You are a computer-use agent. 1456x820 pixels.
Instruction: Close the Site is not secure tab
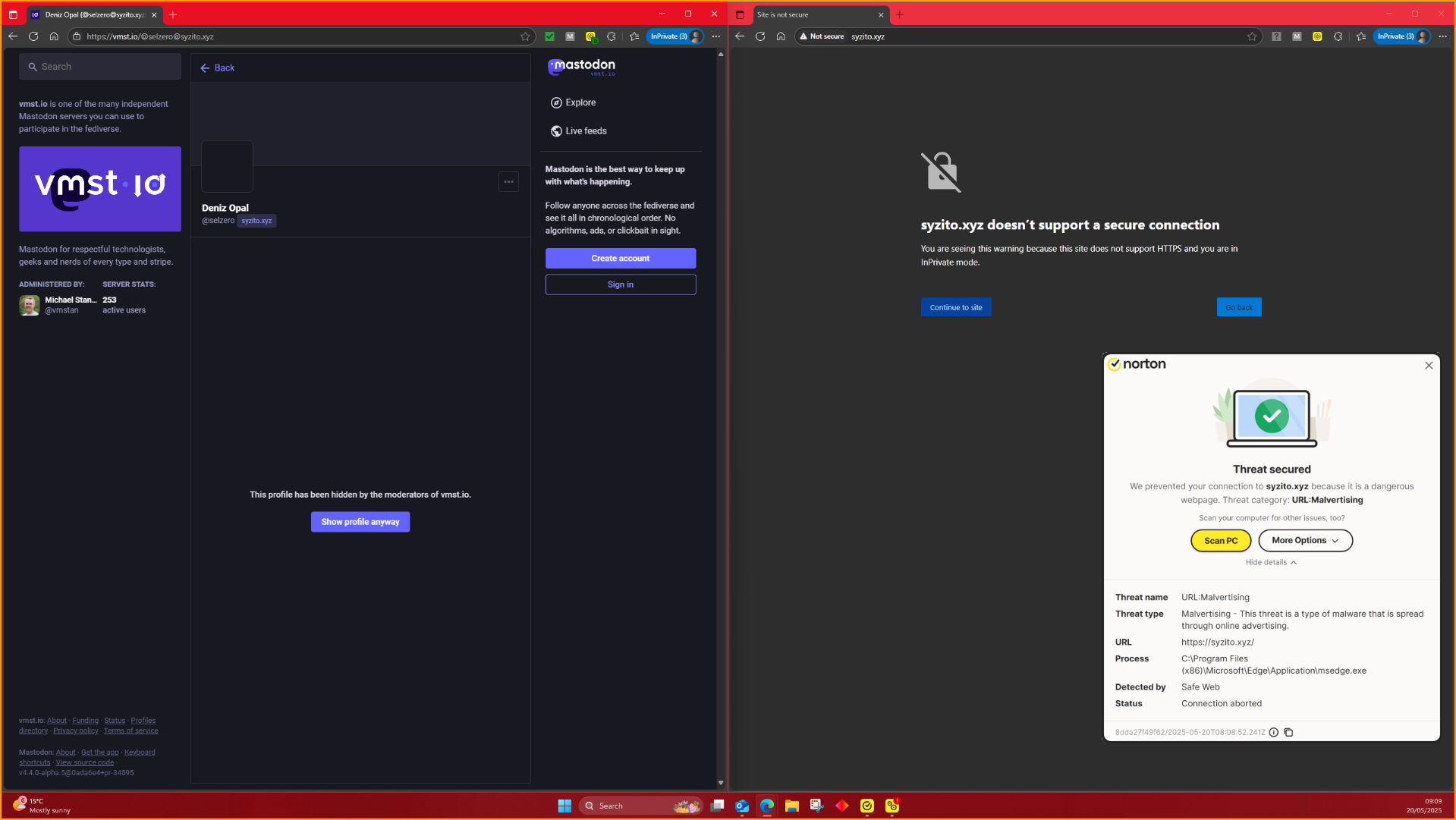click(x=881, y=14)
